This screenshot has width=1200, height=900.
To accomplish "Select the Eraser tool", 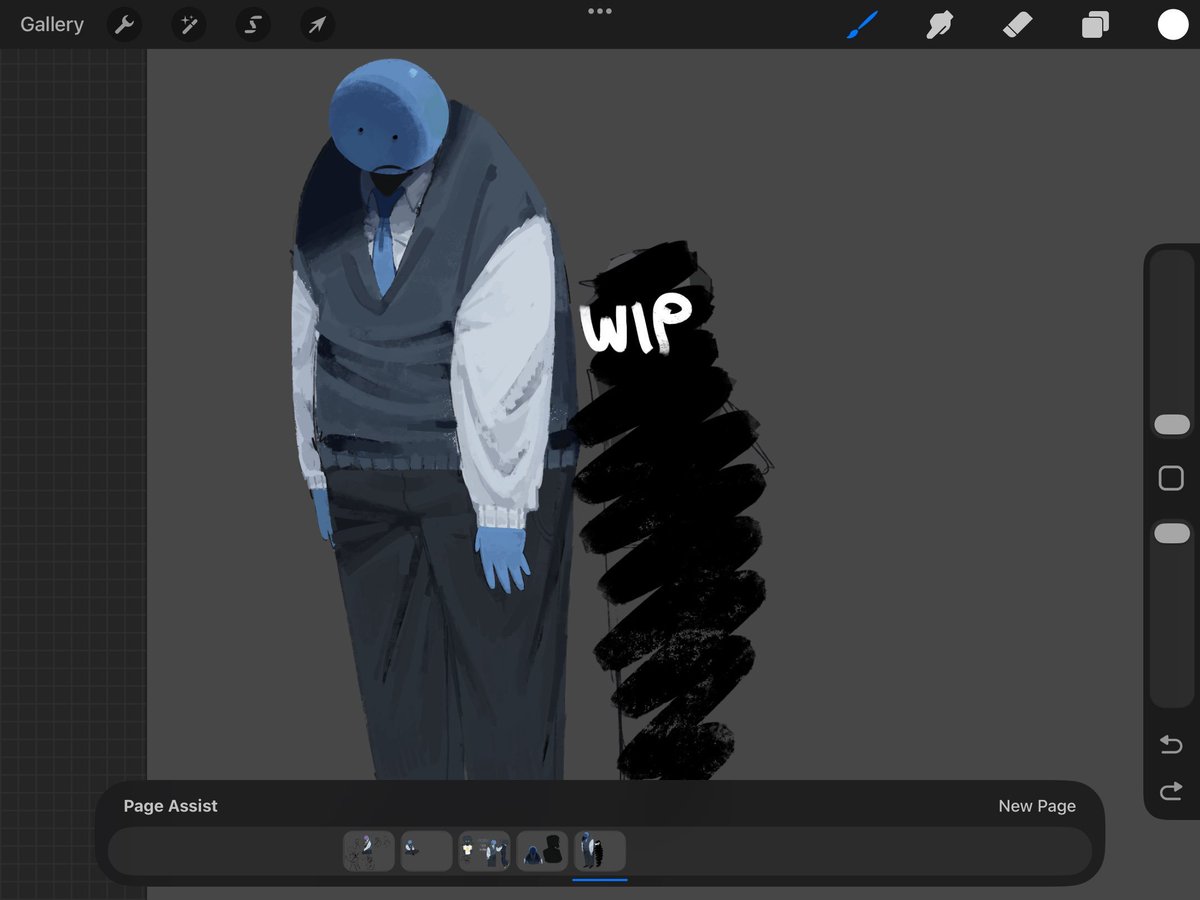I will coord(1017,25).
